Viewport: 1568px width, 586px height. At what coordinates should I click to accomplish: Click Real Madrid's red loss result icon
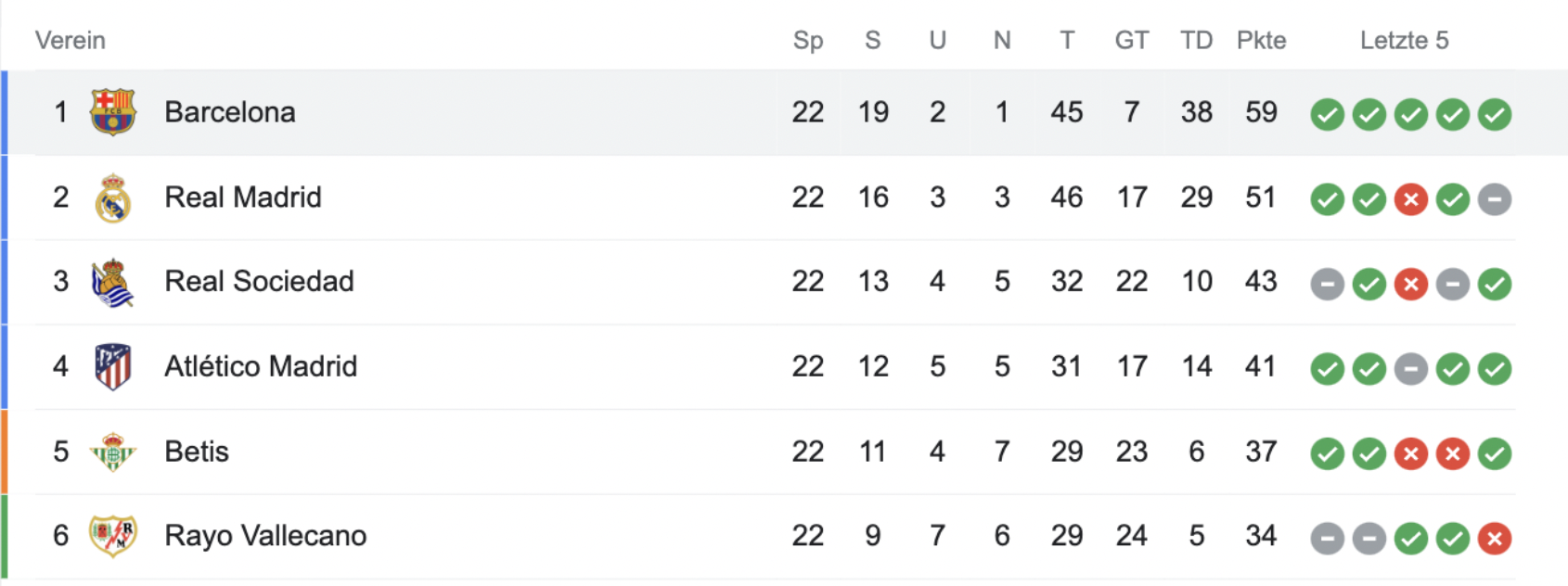pos(1410,199)
